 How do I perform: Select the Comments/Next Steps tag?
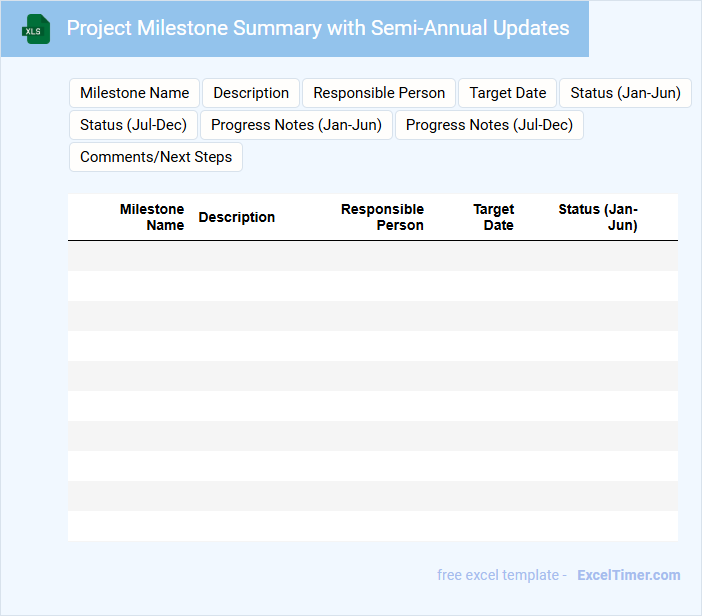click(156, 157)
